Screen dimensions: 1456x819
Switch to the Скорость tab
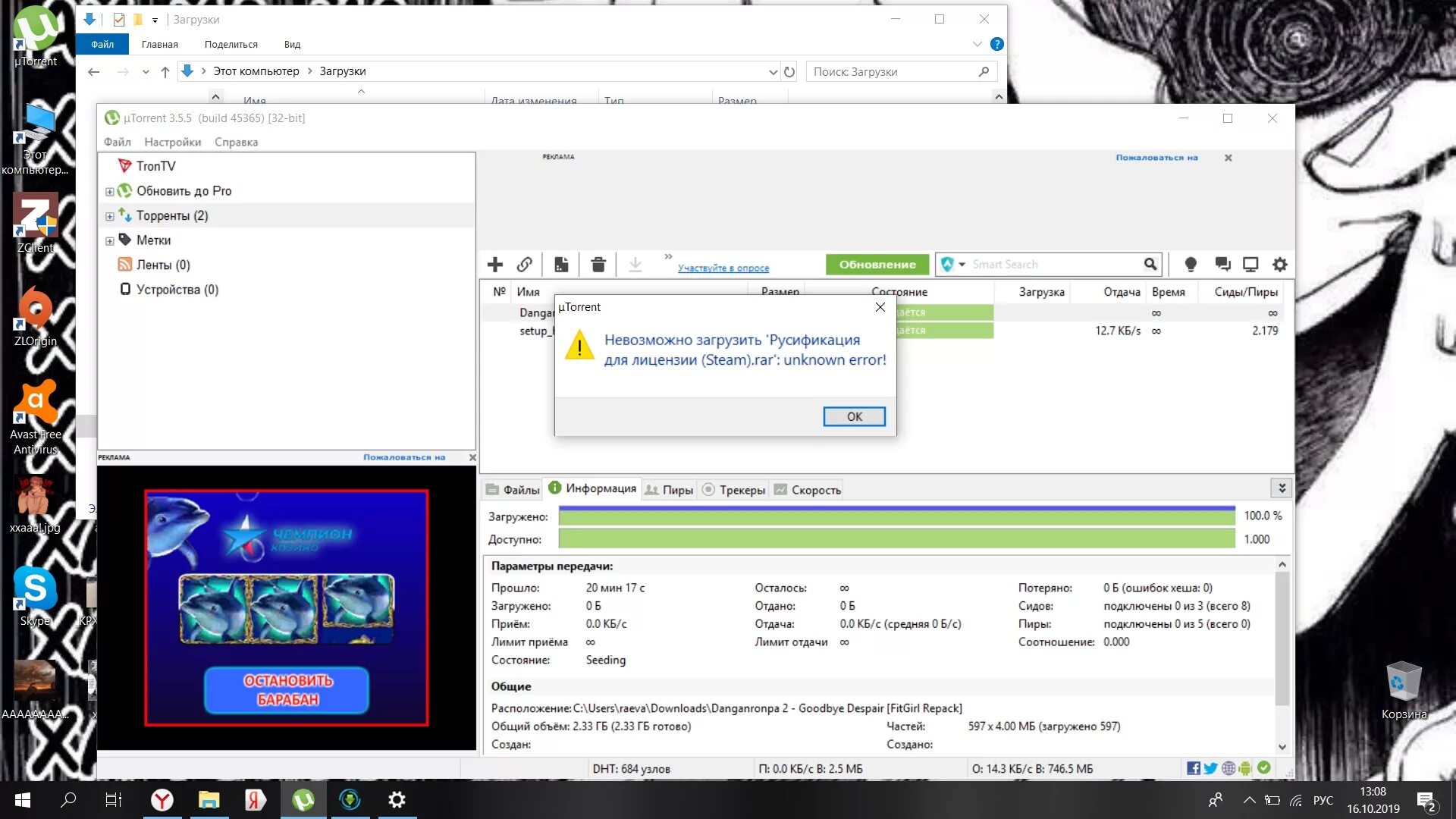coord(808,490)
